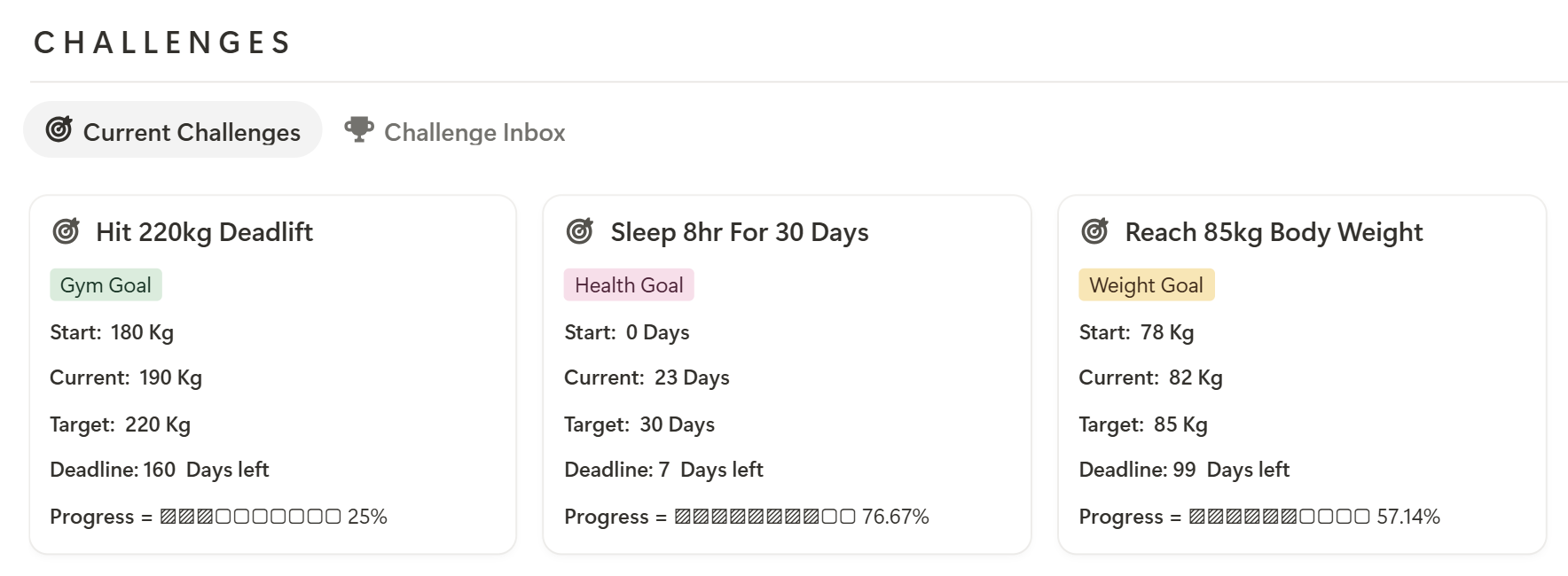The width and height of the screenshot is (1568, 576).
Task: Click target icon on Hit 220kg Deadlift card
Action: pyautogui.click(x=67, y=231)
